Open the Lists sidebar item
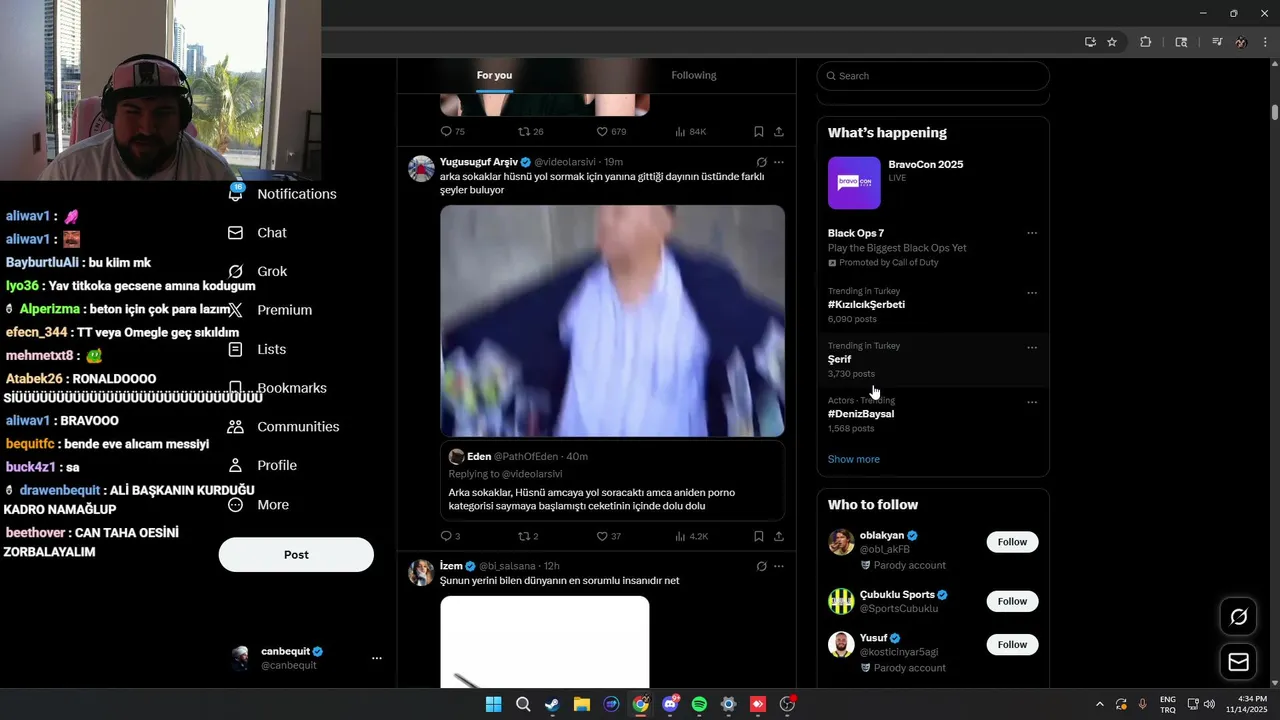The width and height of the screenshot is (1280, 720). click(x=258, y=349)
